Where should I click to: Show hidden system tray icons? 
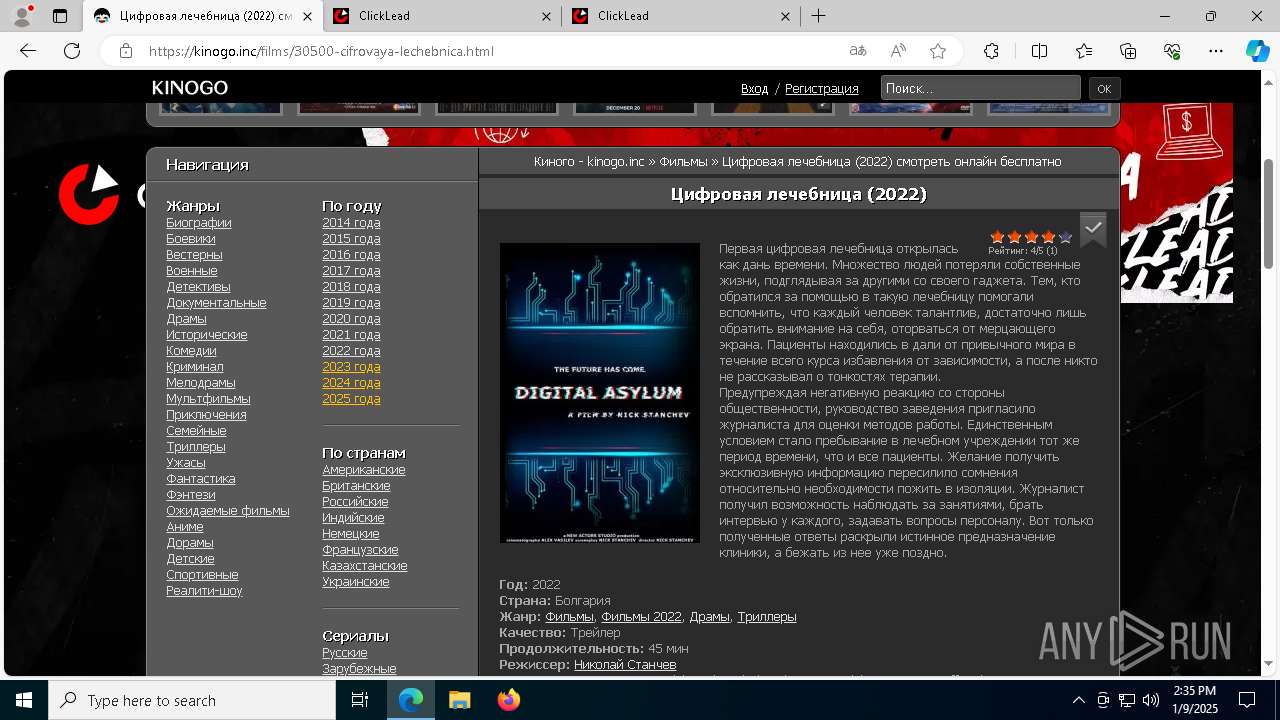[x=1079, y=700]
